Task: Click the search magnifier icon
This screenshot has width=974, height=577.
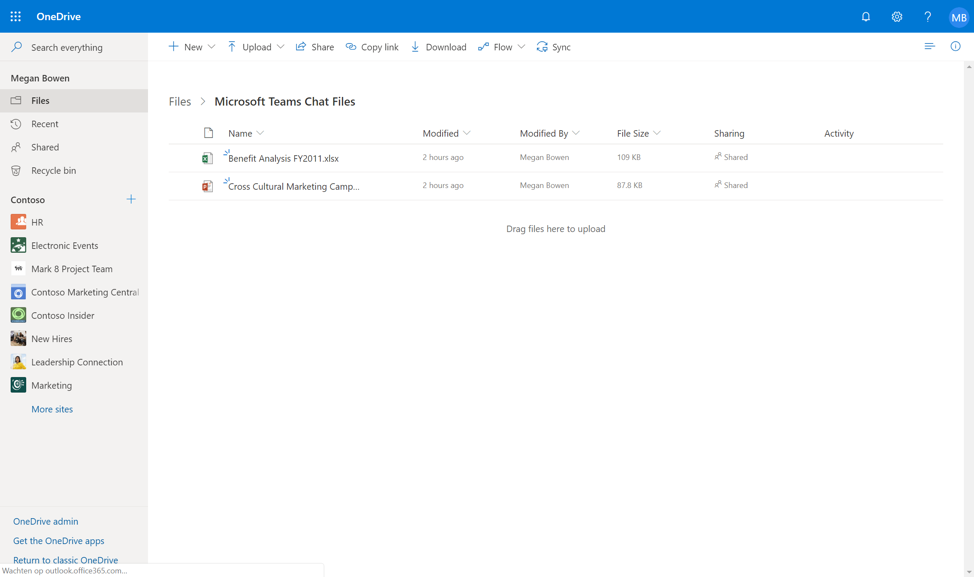Action: 17,47
